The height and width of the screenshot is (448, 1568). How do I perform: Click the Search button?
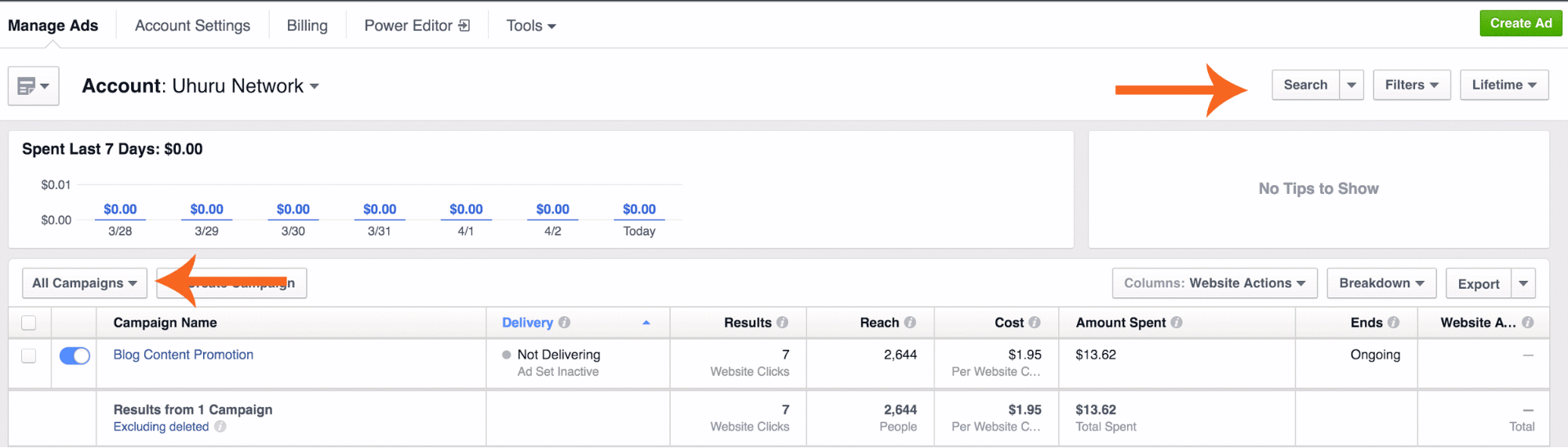(1305, 85)
